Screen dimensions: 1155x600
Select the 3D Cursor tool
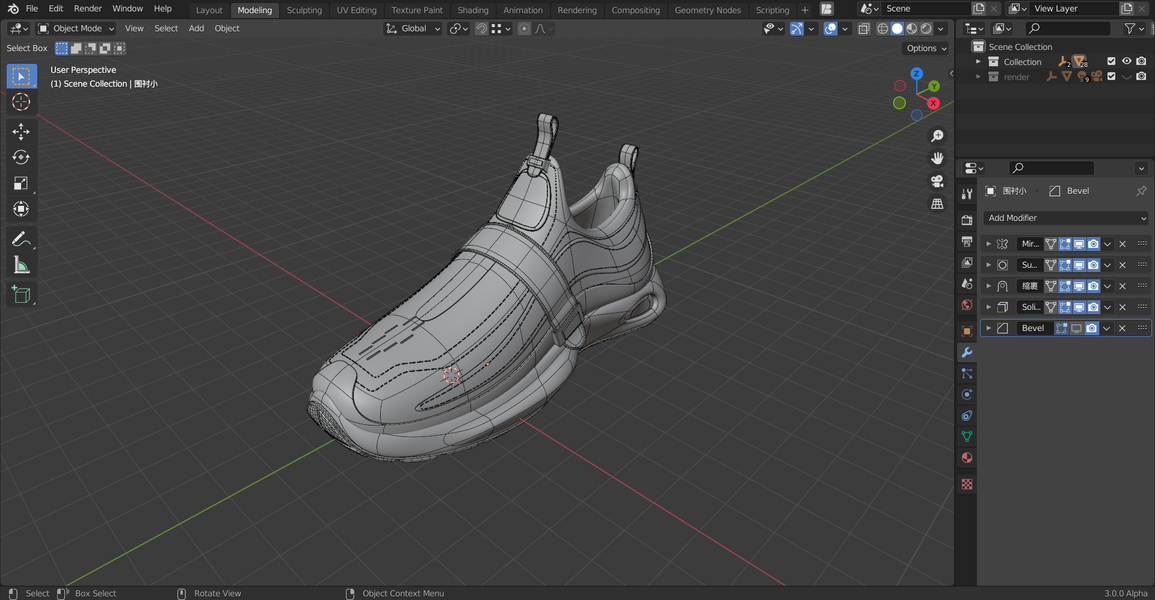pyautogui.click(x=21, y=102)
